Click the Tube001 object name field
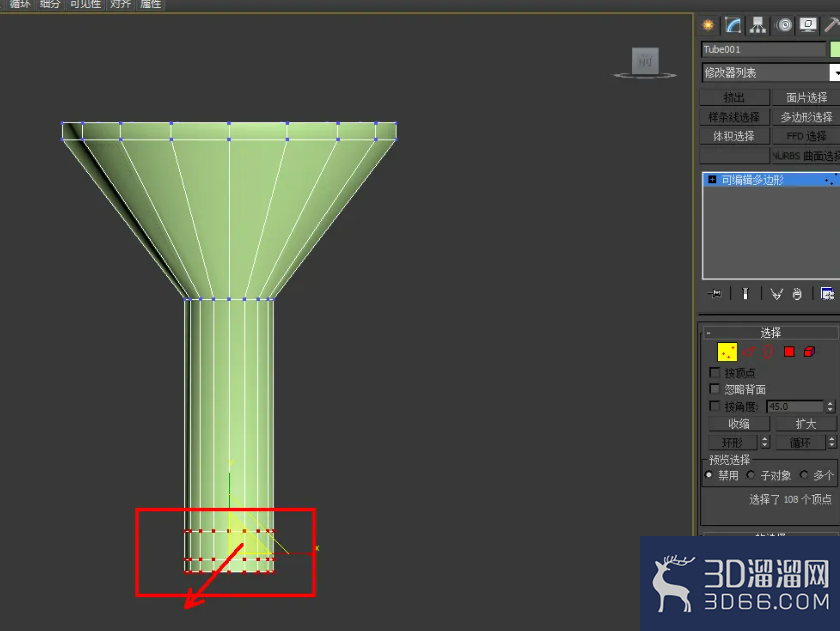This screenshot has width=840, height=631. [x=764, y=49]
